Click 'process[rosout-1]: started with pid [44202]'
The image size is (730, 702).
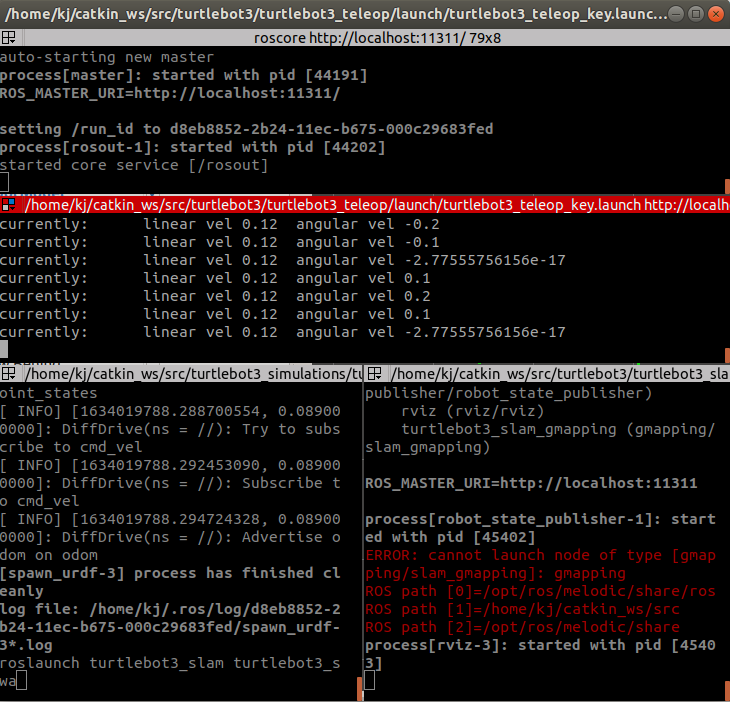tap(192, 147)
